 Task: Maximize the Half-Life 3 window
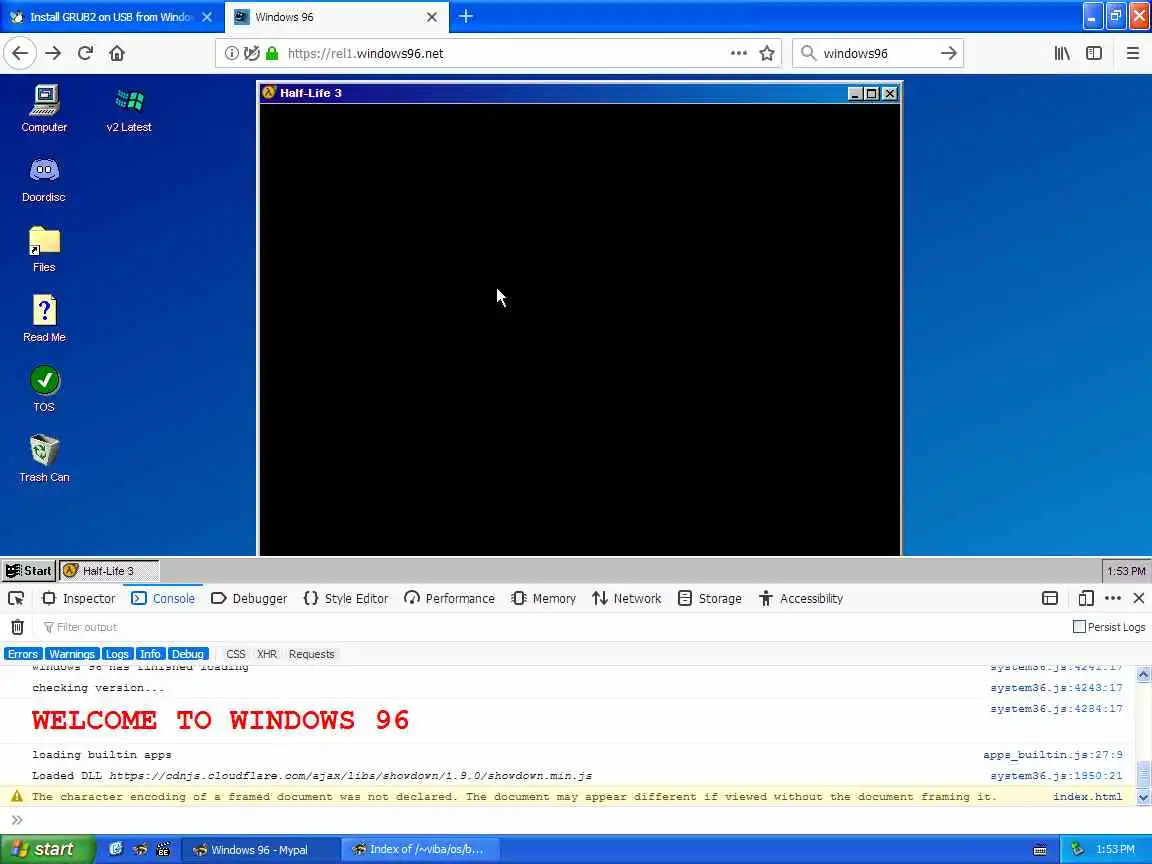pos(871,93)
